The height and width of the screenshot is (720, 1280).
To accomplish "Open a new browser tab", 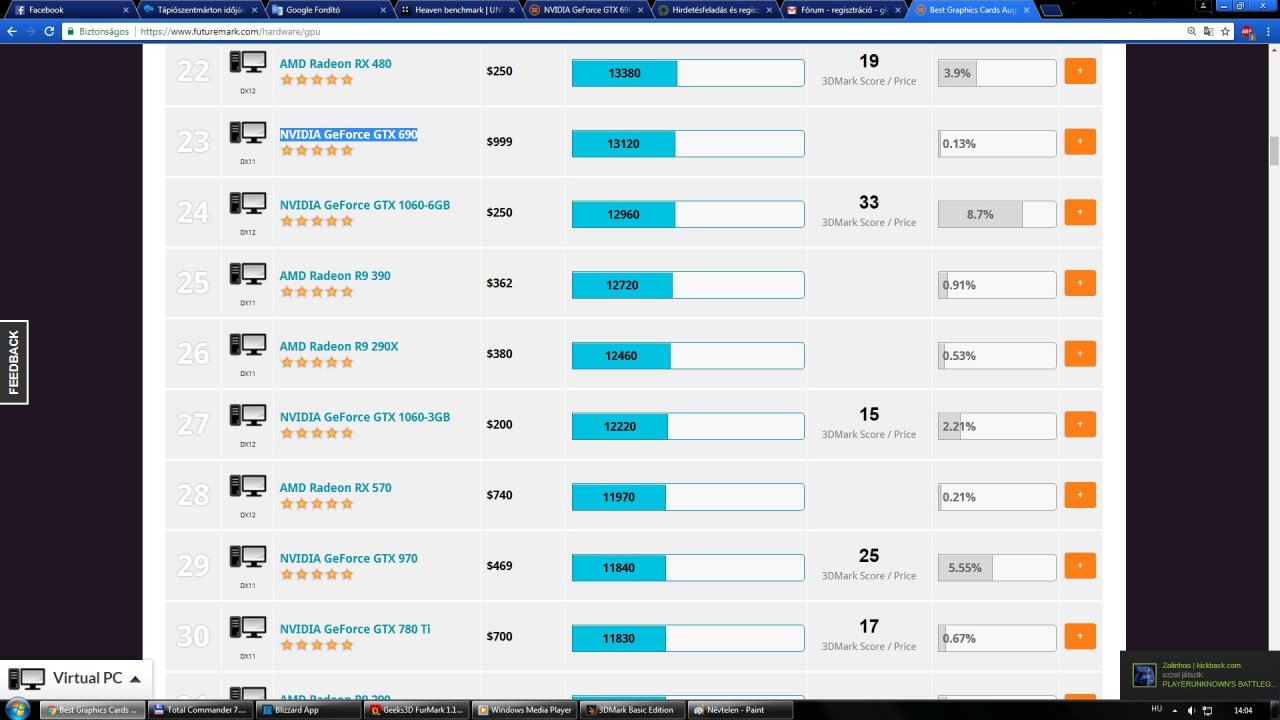I will pyautogui.click(x=1051, y=11).
